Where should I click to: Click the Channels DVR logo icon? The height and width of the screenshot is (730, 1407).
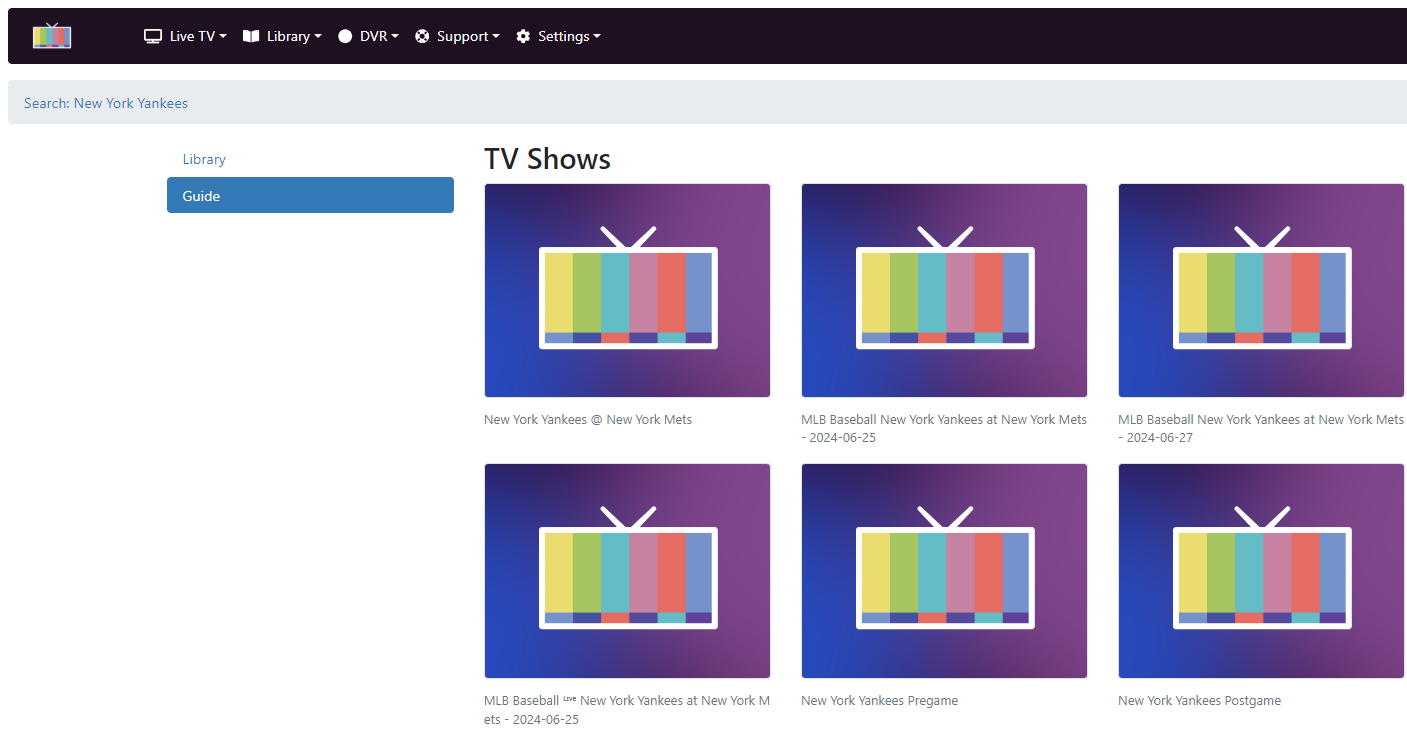click(x=52, y=36)
